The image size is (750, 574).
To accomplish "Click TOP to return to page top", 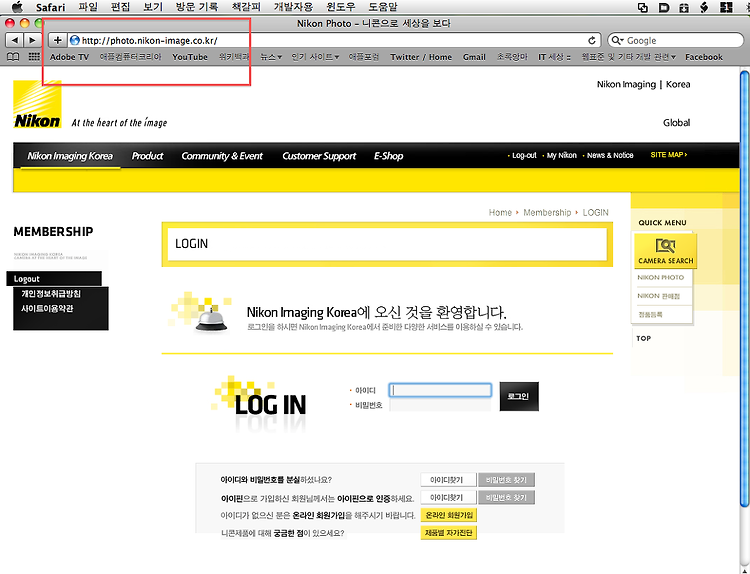I will pos(643,338).
